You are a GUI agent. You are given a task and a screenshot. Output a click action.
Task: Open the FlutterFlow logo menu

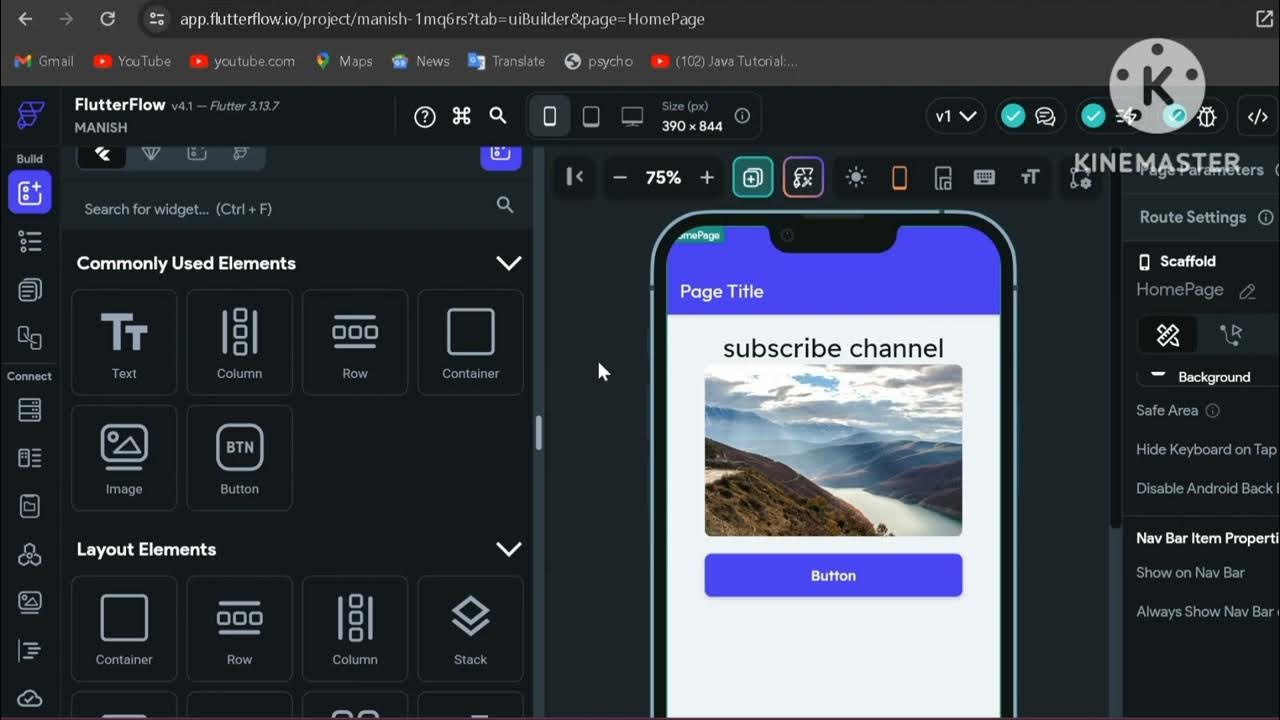click(x=30, y=116)
